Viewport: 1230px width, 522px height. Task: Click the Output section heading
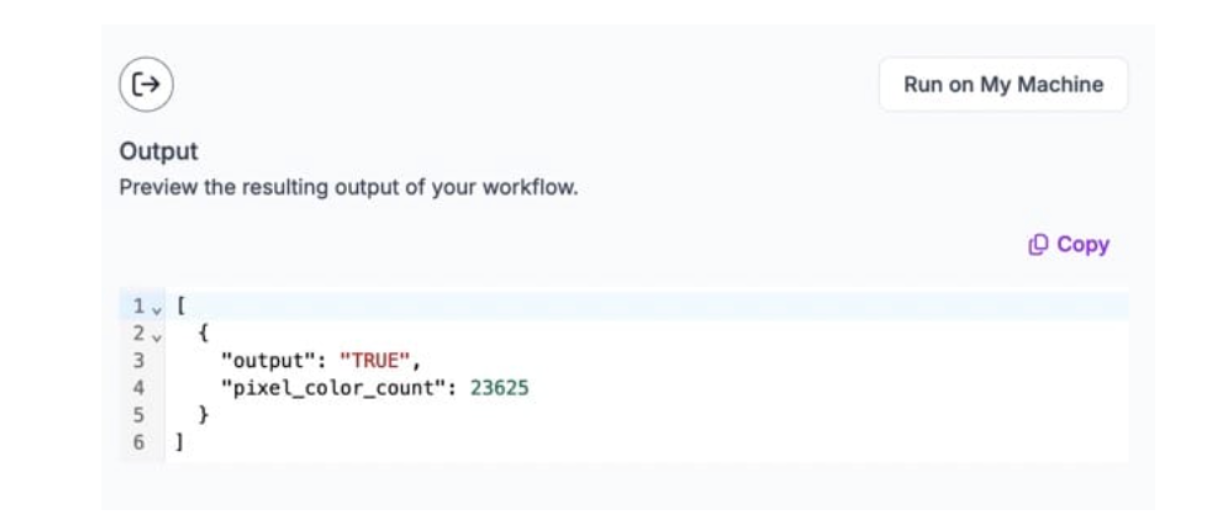click(x=158, y=152)
